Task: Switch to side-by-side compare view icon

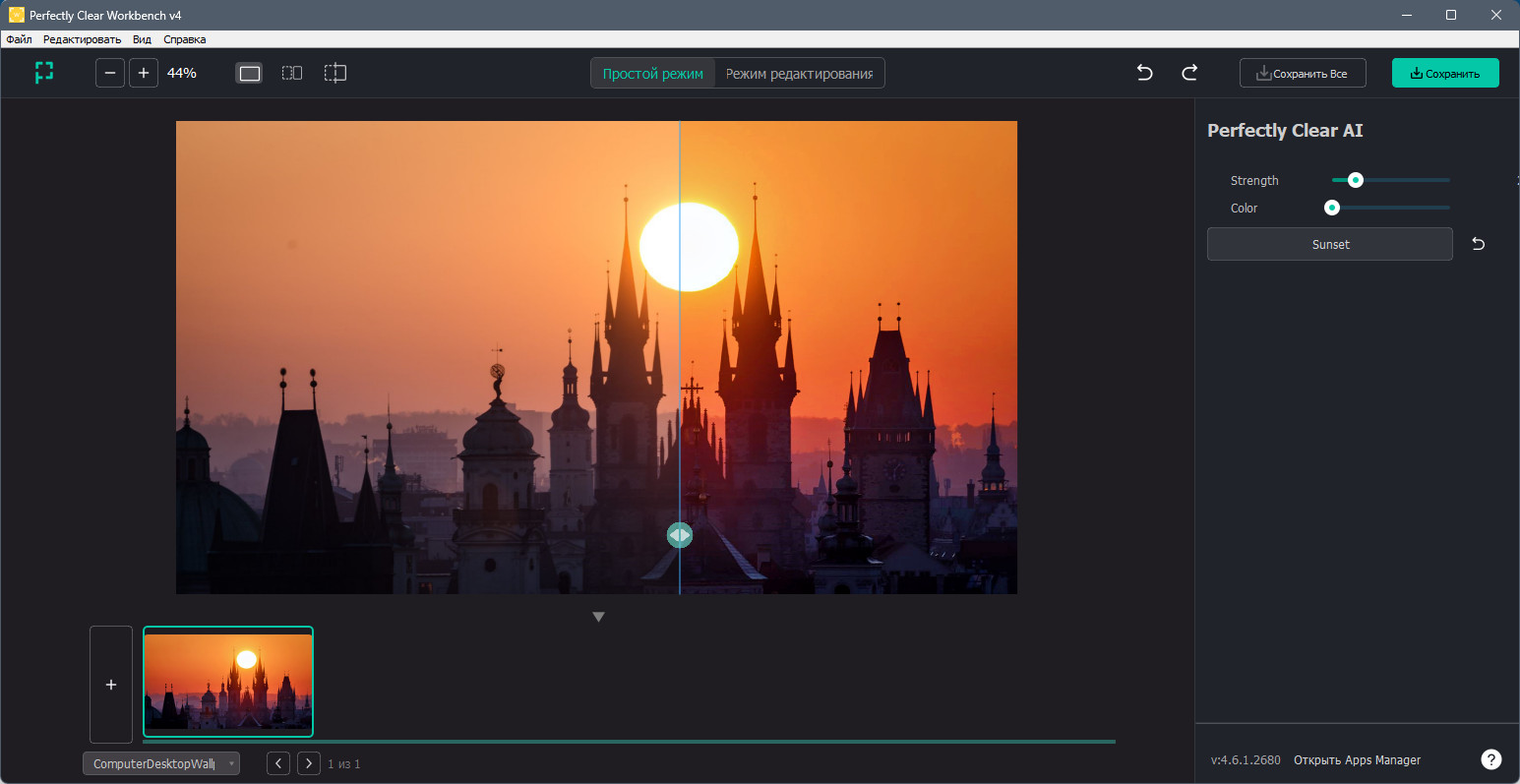Action: 292,73
